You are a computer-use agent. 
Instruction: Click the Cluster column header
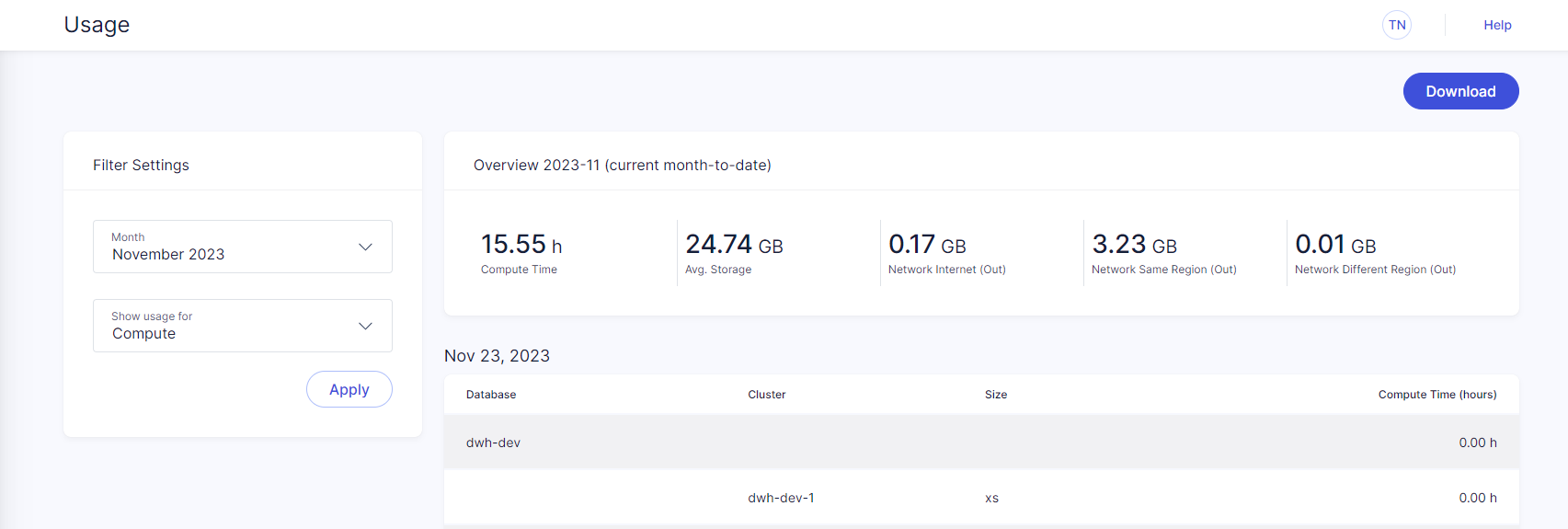point(766,395)
